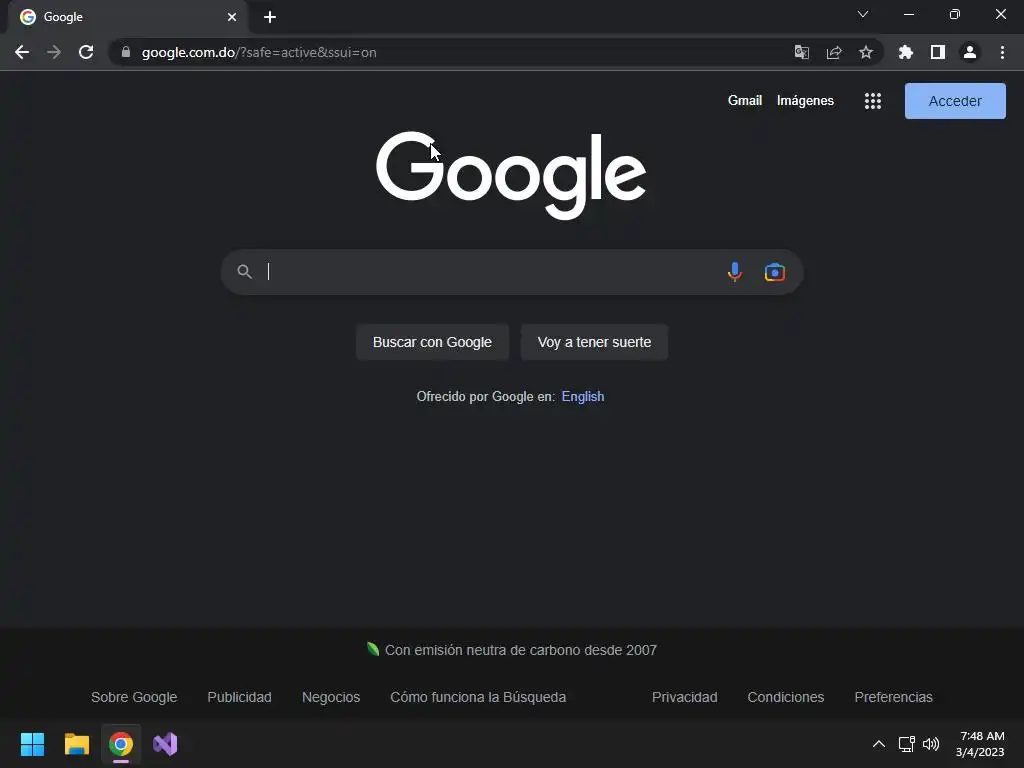
Task: Click the magnifier icon in the search box
Action: tap(244, 272)
